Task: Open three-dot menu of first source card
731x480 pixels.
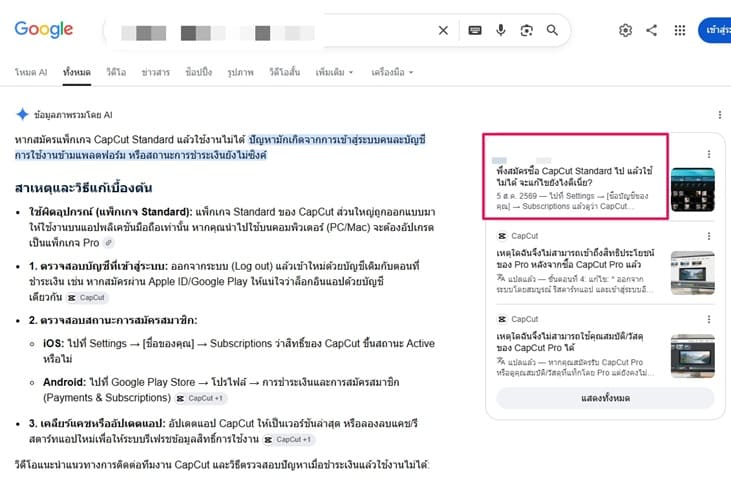Action: [x=709, y=154]
